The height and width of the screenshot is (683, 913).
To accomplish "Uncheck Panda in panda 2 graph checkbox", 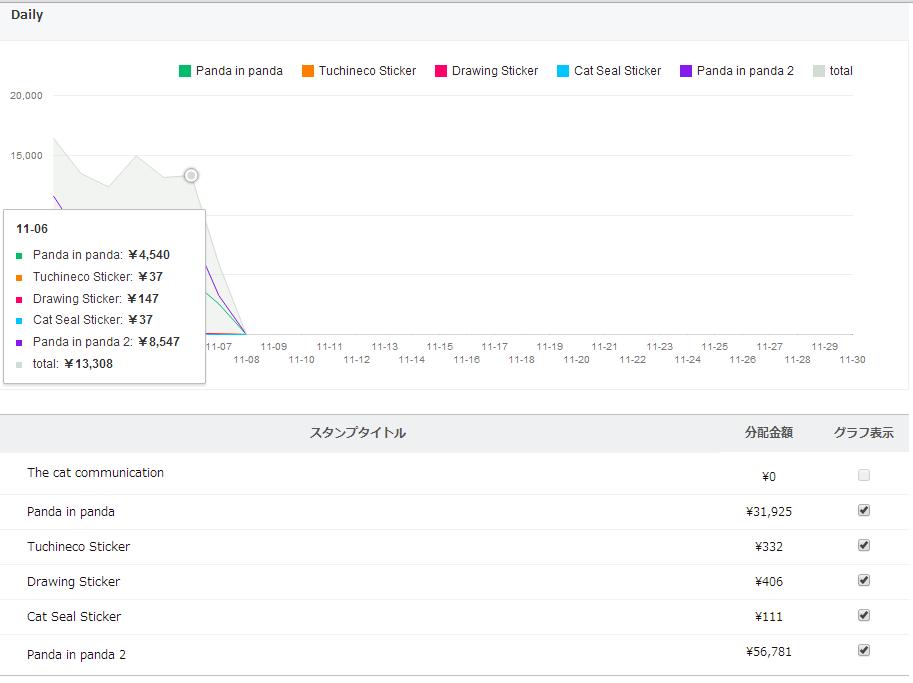I will point(864,650).
